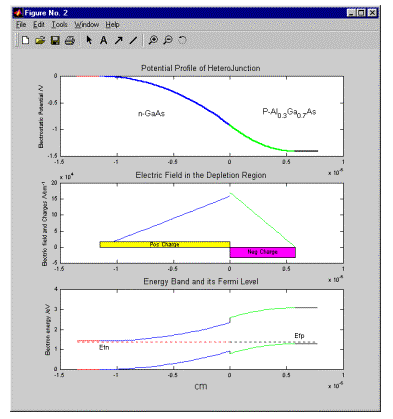Viewport: 393px width, 419px height.
Task: Click the 'Electric field and Charges' y-axis label
Action: pos(44,224)
